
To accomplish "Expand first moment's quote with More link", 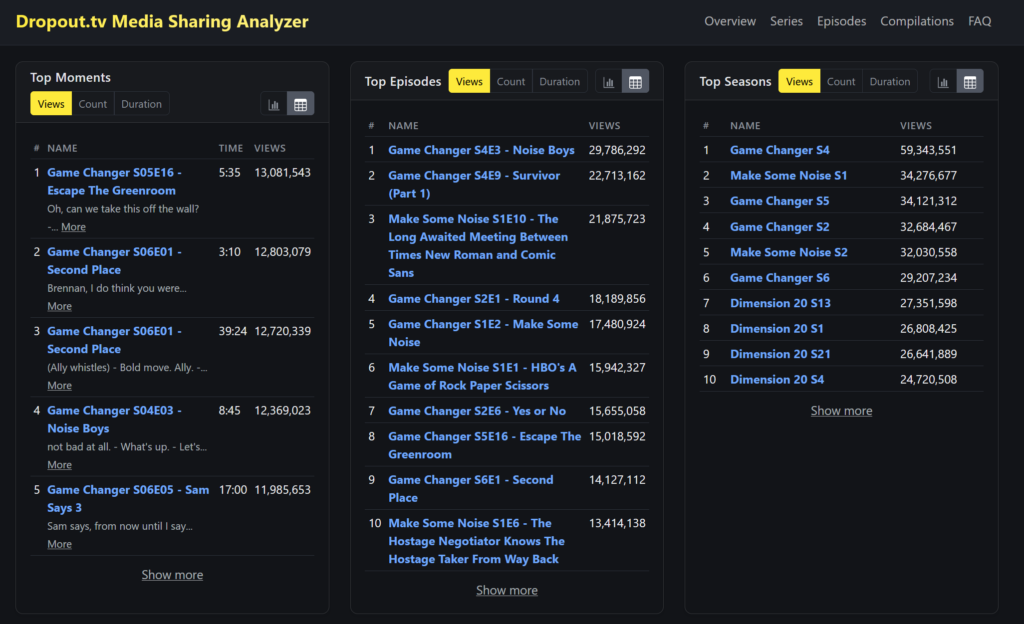I will [73, 227].
